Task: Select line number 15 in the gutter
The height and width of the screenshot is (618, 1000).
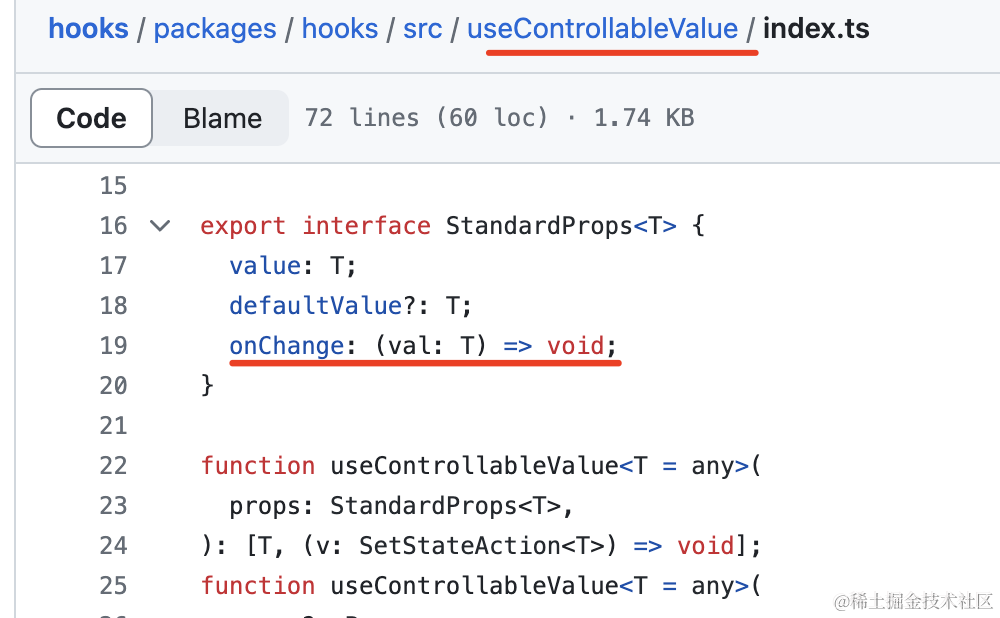Action: click(114, 186)
